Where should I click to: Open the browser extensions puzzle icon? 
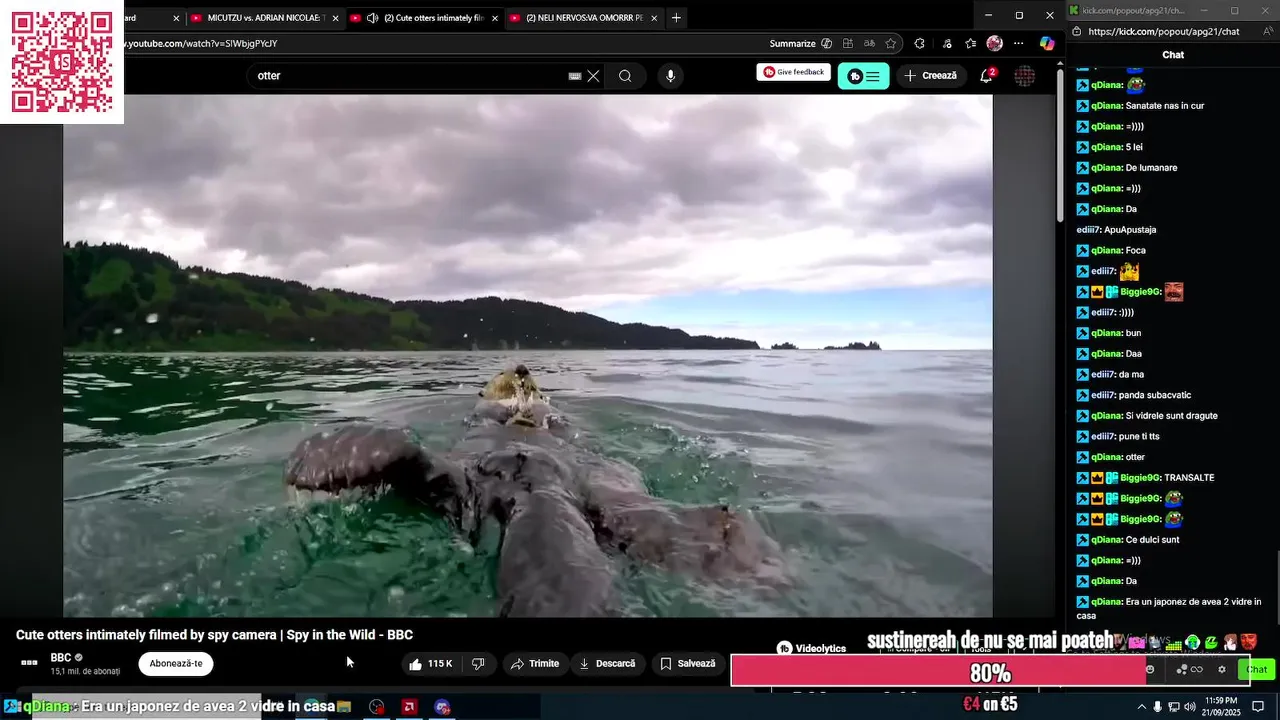click(920, 44)
